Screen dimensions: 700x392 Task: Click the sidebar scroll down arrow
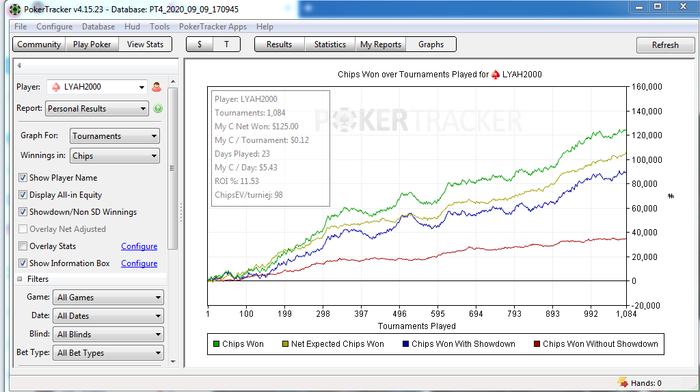click(x=173, y=362)
